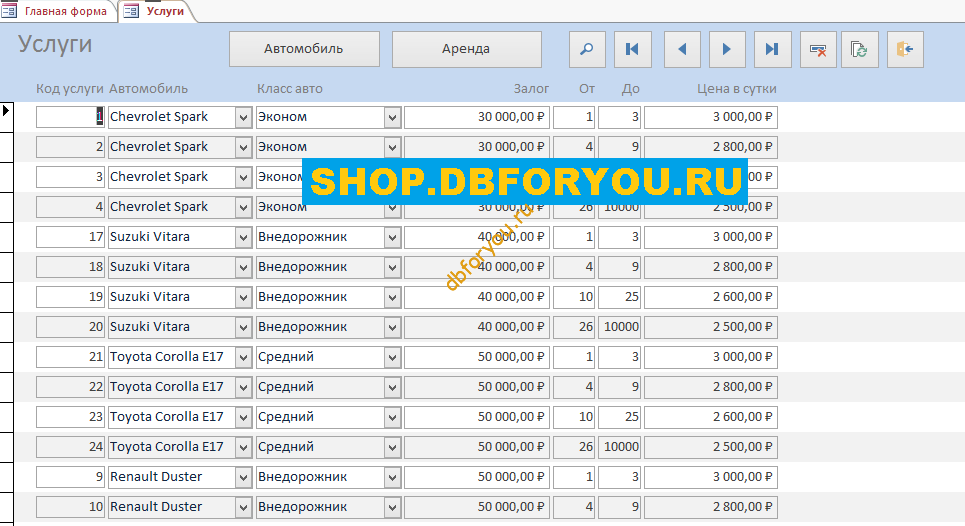965x526 pixels.
Task: Select the Услуги tab
Action: click(x=158, y=11)
